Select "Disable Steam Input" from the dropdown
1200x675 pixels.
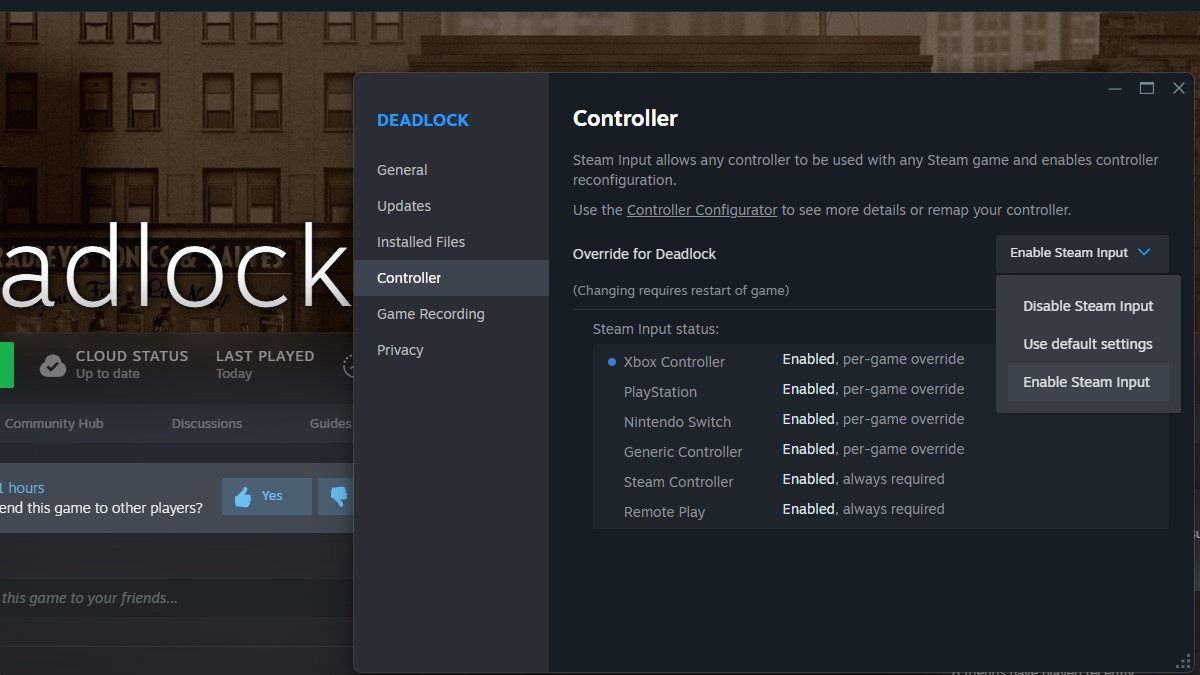tap(1089, 306)
